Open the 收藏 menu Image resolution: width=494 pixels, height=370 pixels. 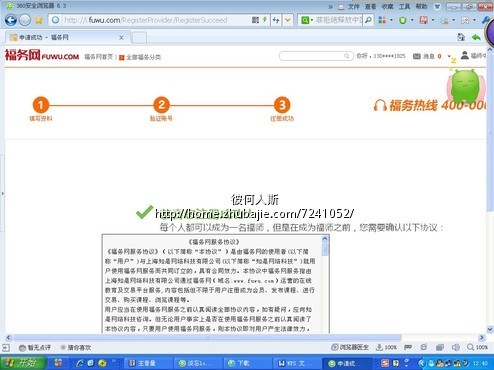point(387,6)
